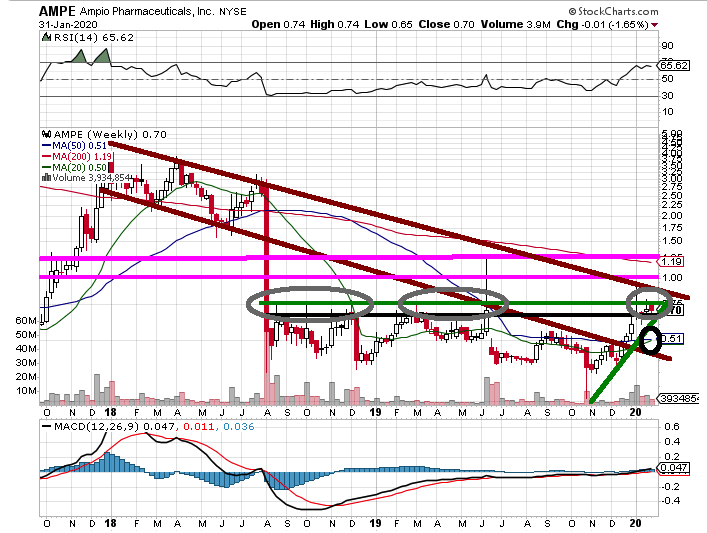
Task: Click the 2.00 price axis label
Action: click(x=671, y=216)
